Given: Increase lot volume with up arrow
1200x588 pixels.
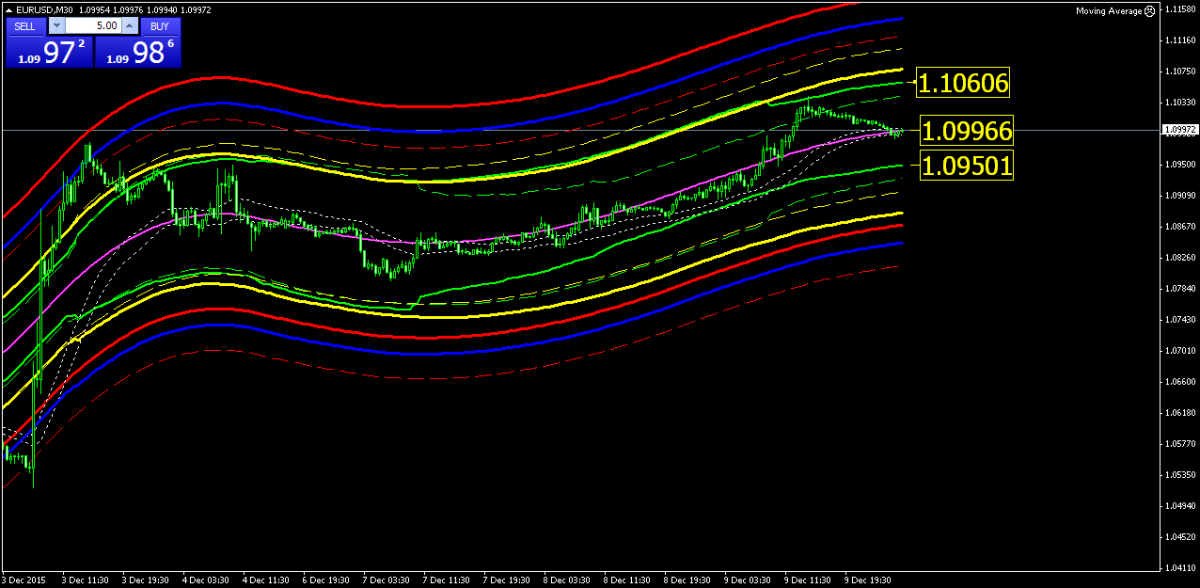Looking at the screenshot, I should coord(130,25).
